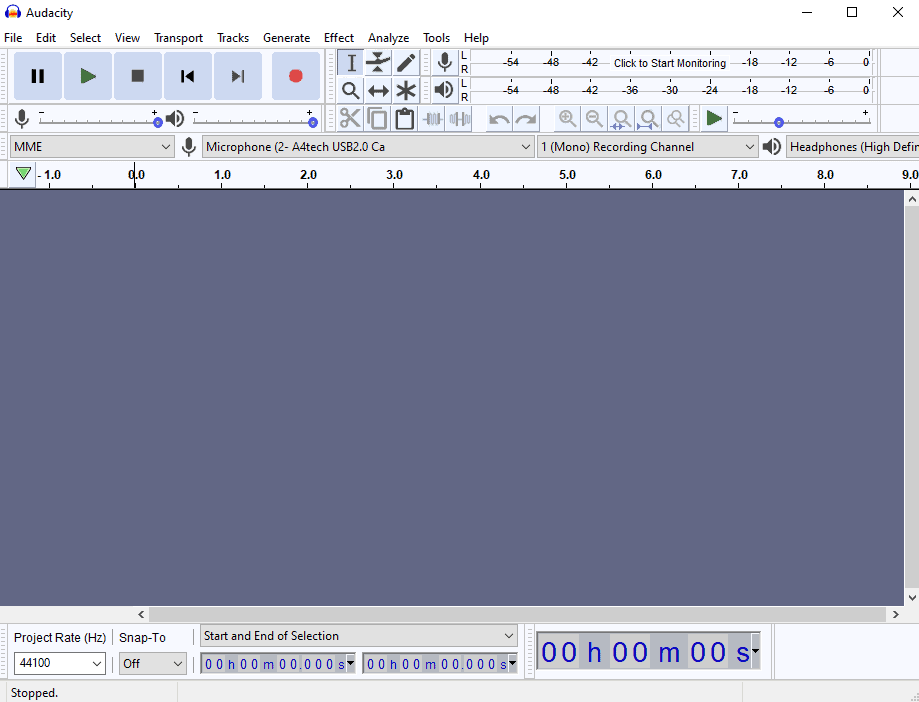
Task: Click the Paste clipboard icon
Action: click(404, 119)
